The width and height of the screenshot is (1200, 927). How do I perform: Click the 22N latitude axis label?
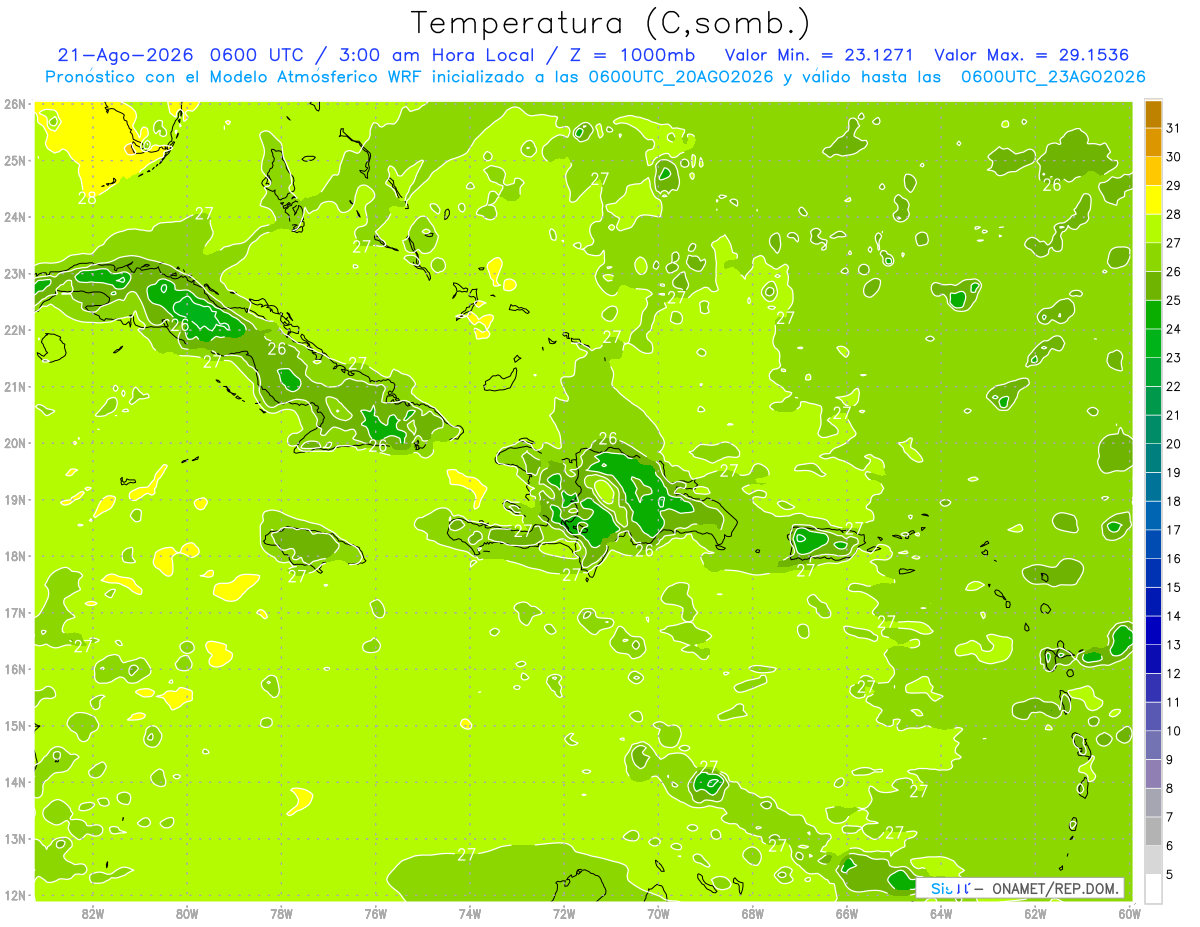click(15, 330)
